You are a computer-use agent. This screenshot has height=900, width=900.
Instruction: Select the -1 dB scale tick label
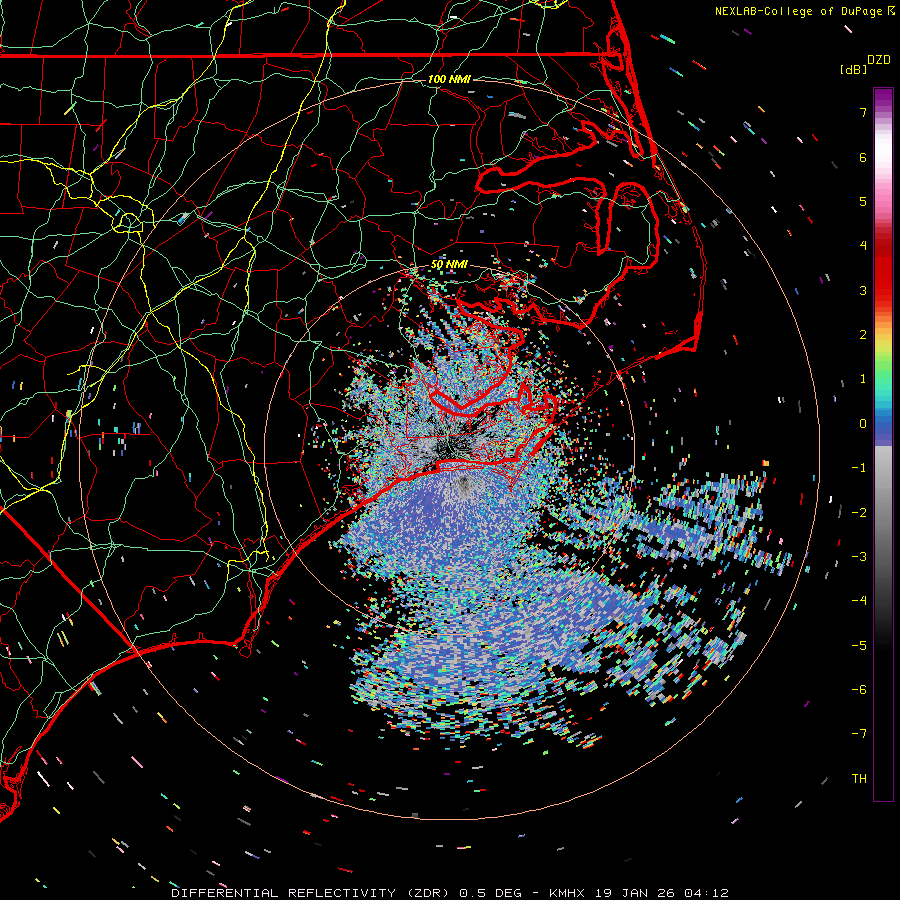[859, 468]
